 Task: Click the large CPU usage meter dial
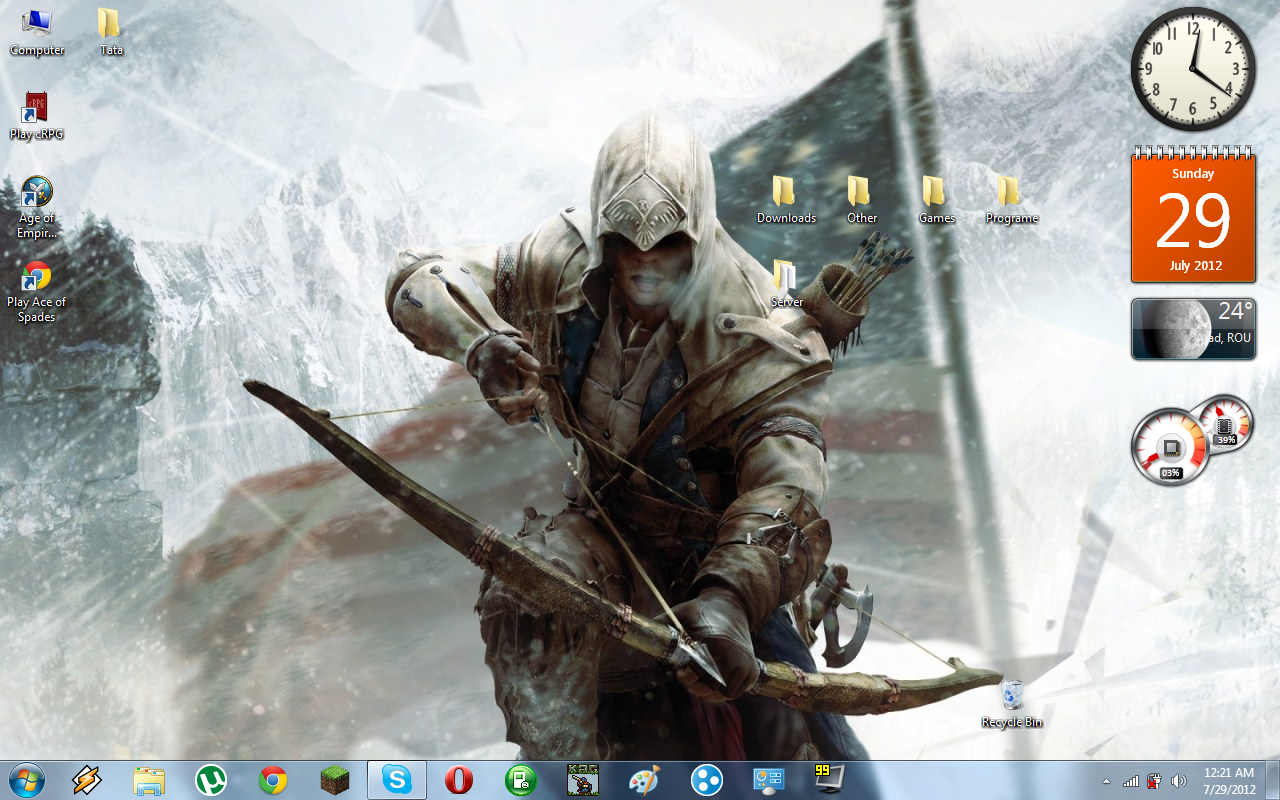click(1169, 447)
